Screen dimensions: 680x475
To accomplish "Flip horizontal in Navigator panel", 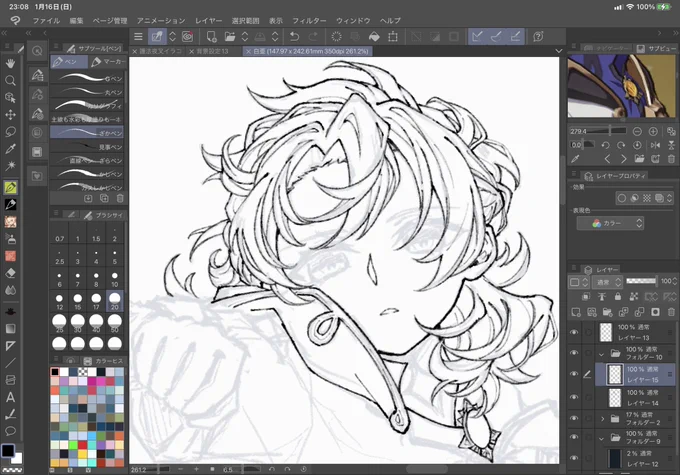I will (x=655, y=145).
